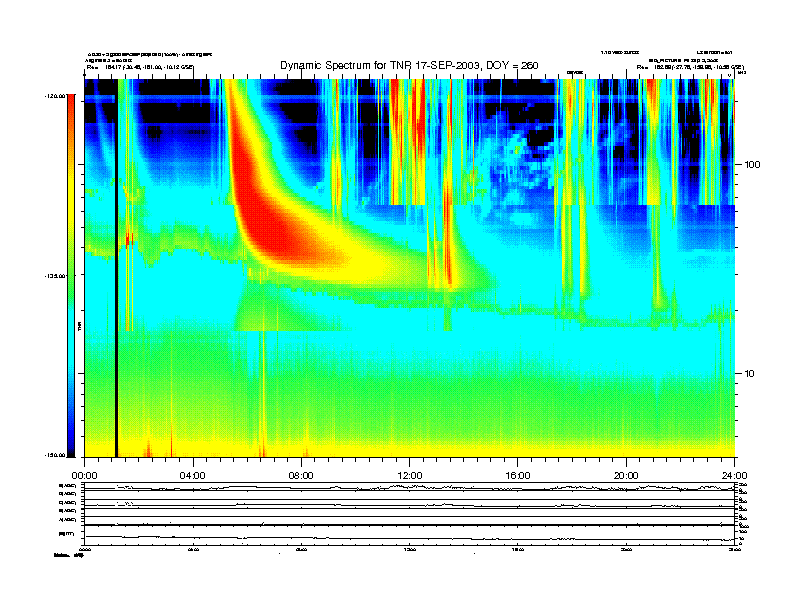Click the 20:00 time axis label
The image size is (792, 612).
pyautogui.click(x=626, y=476)
